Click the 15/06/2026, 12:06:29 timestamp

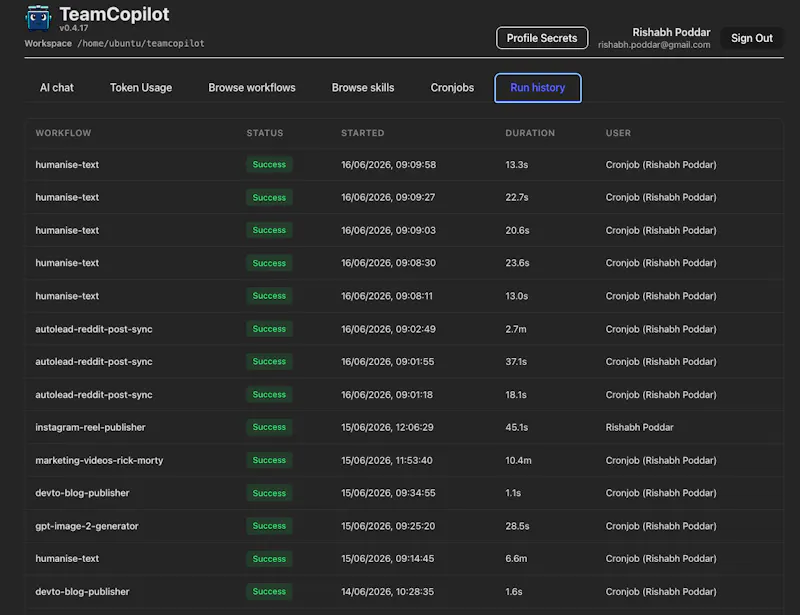click(387, 428)
